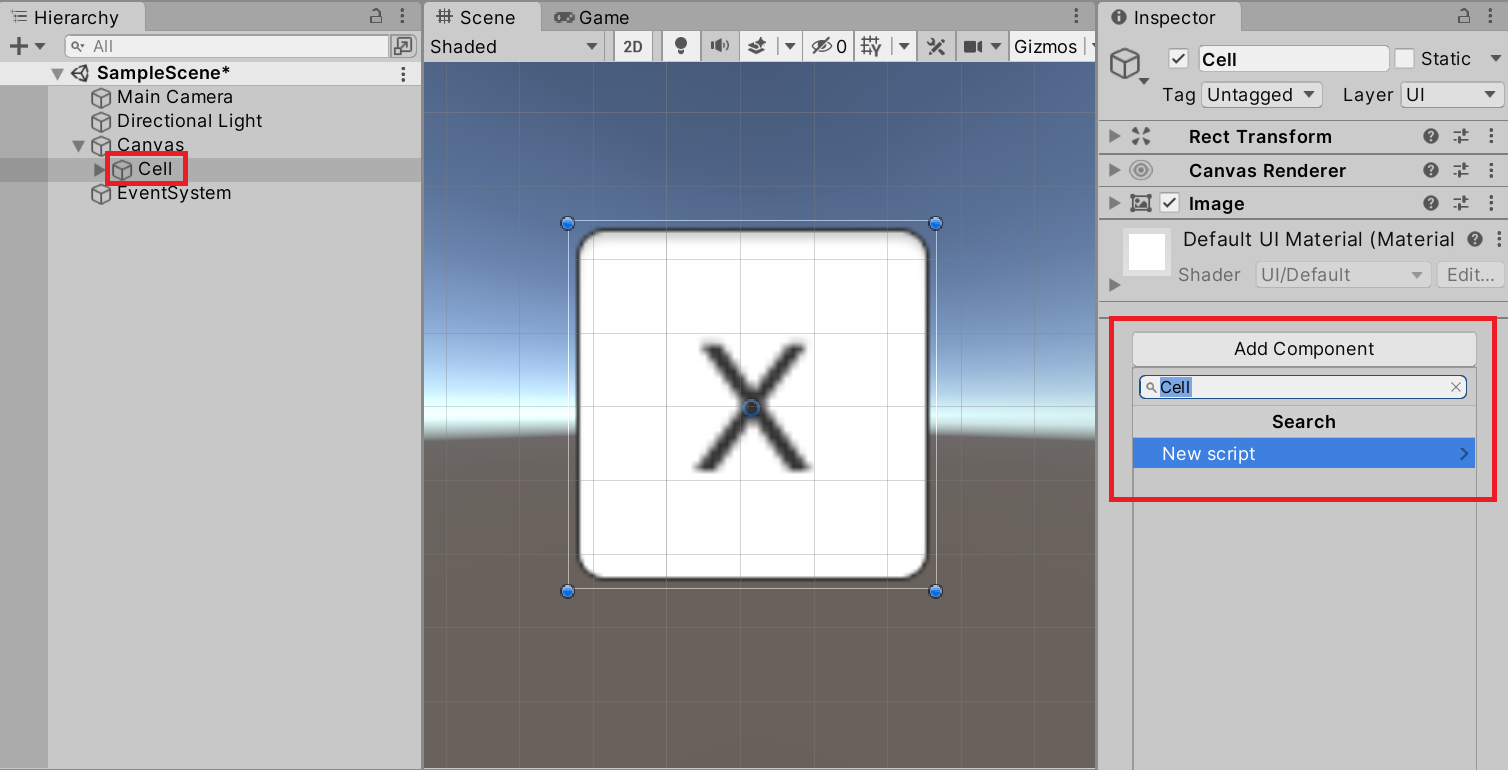
Task: Click the Add Component button
Action: point(1303,349)
